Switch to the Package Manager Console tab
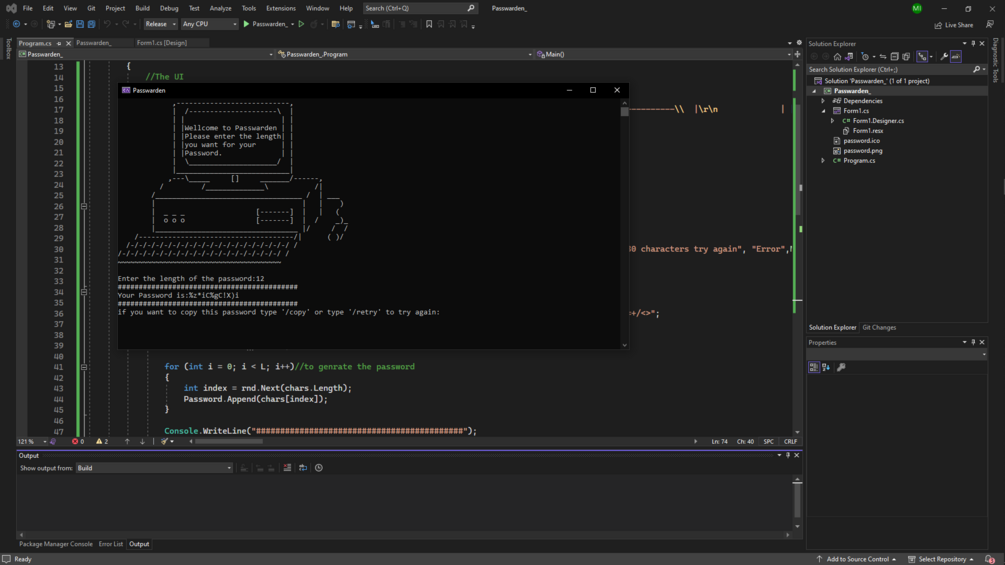1005x565 pixels. pyautogui.click(x=56, y=545)
